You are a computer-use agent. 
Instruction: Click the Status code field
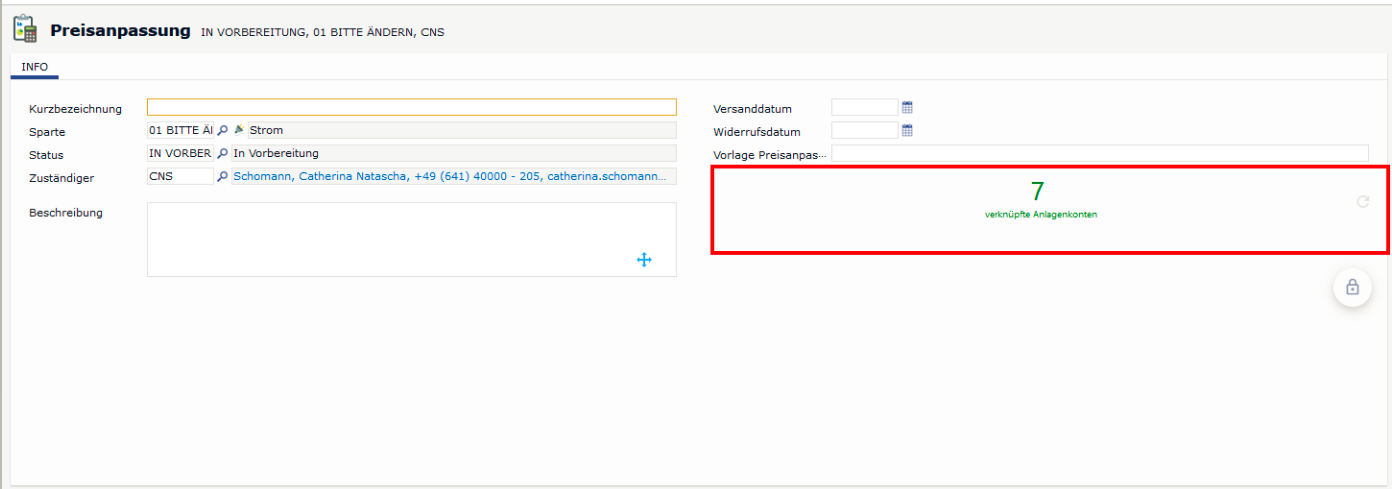[180, 154]
